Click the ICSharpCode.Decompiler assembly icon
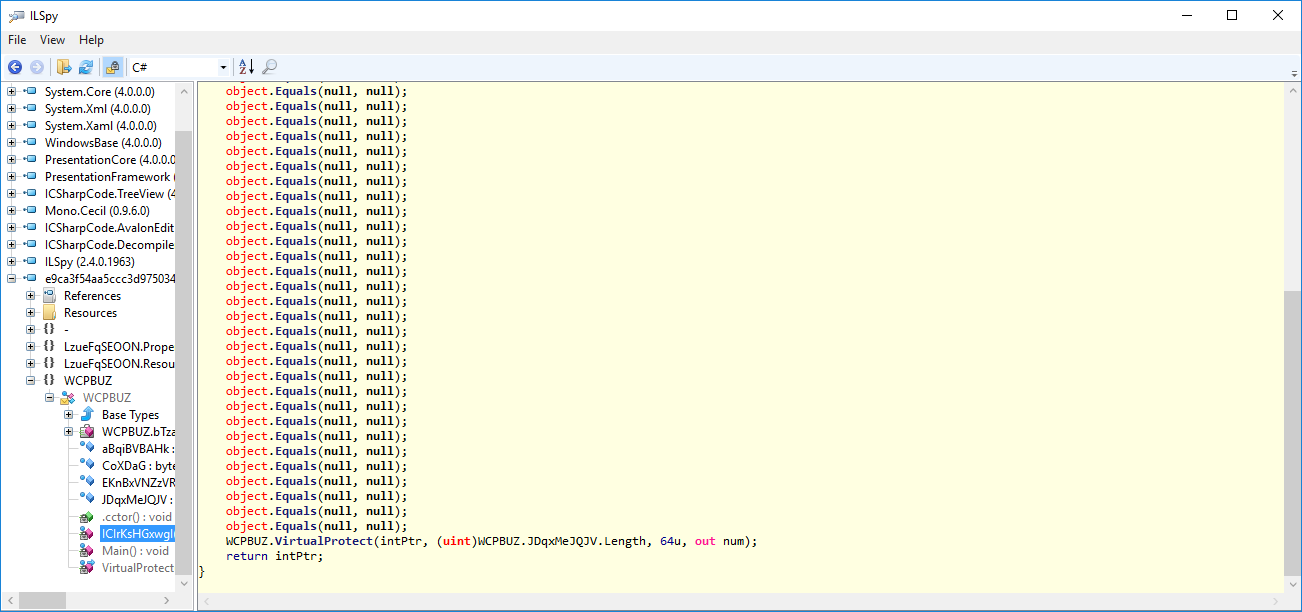This screenshot has height=612, width=1302. click(x=30, y=245)
